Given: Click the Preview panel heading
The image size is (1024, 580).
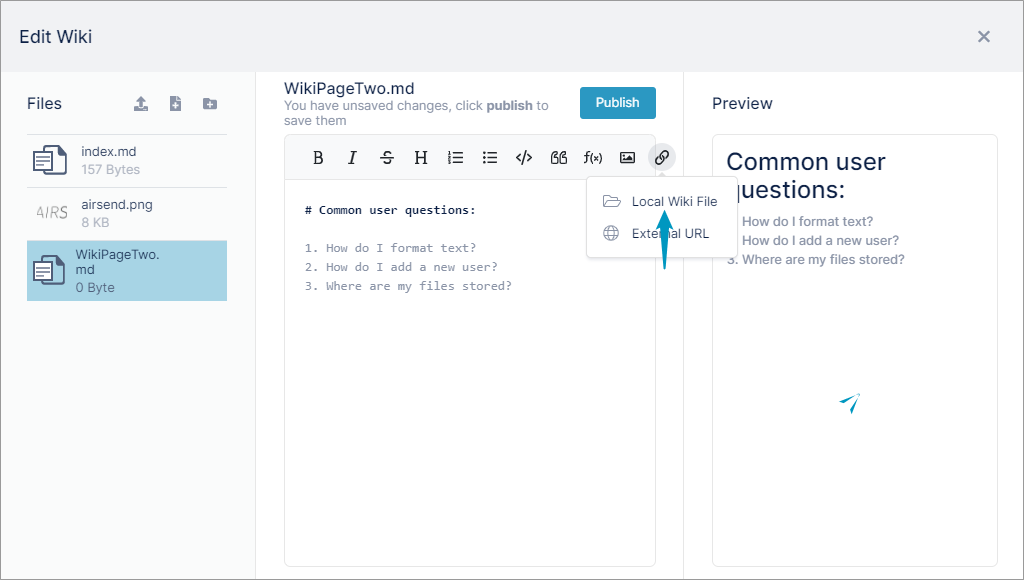Looking at the screenshot, I should tap(742, 104).
